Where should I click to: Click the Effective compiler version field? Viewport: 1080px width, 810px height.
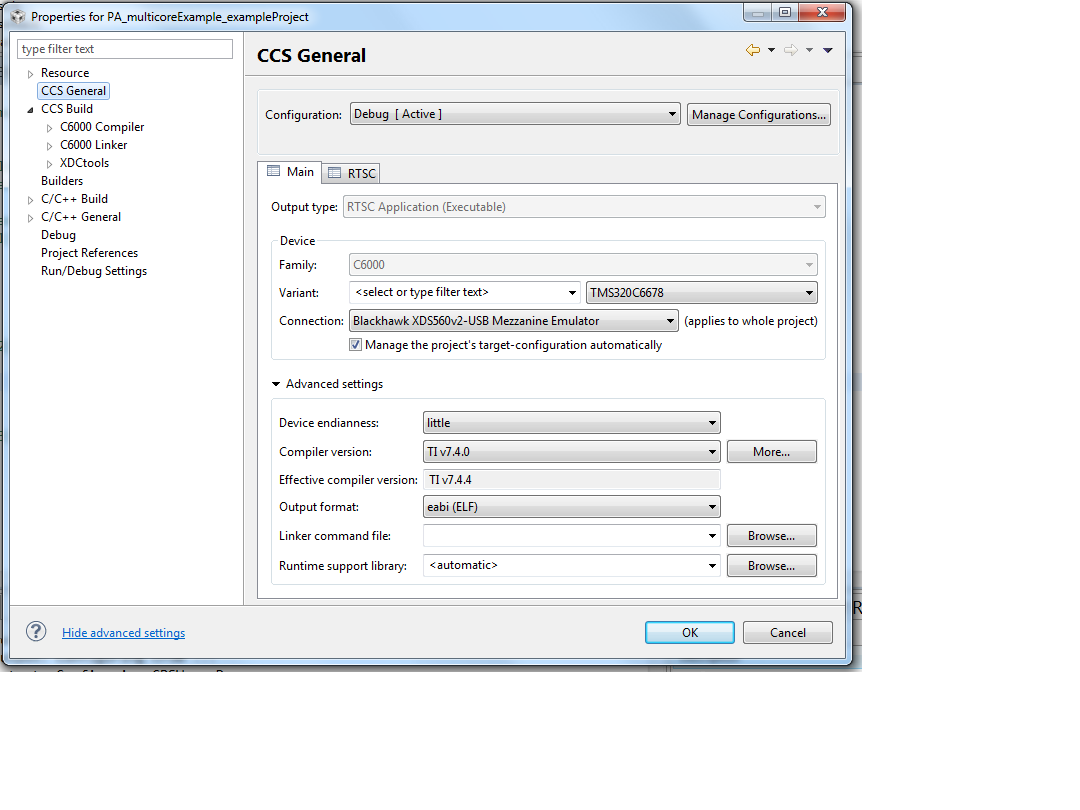[x=572, y=480]
